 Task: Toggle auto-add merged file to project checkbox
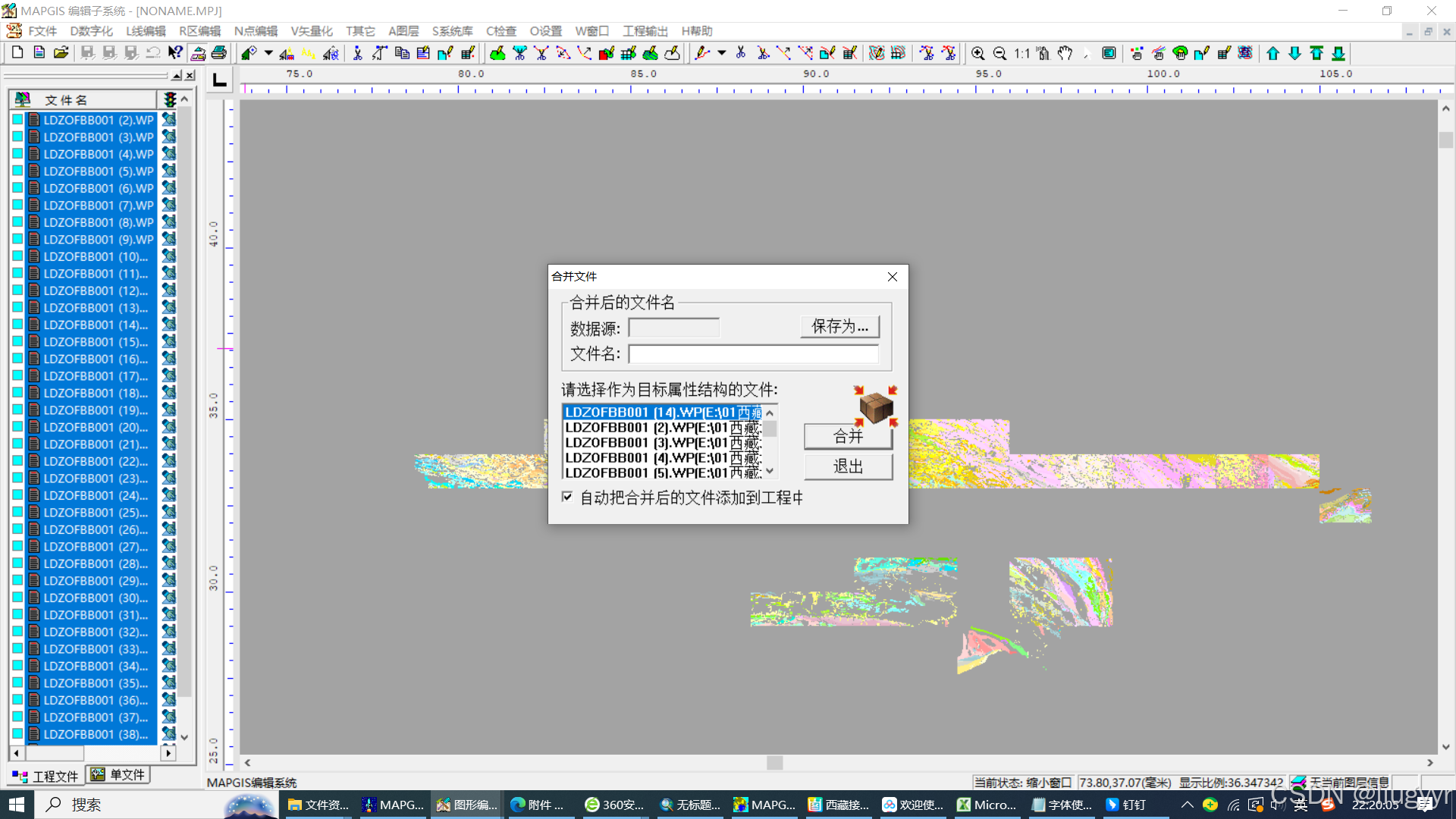coord(567,497)
